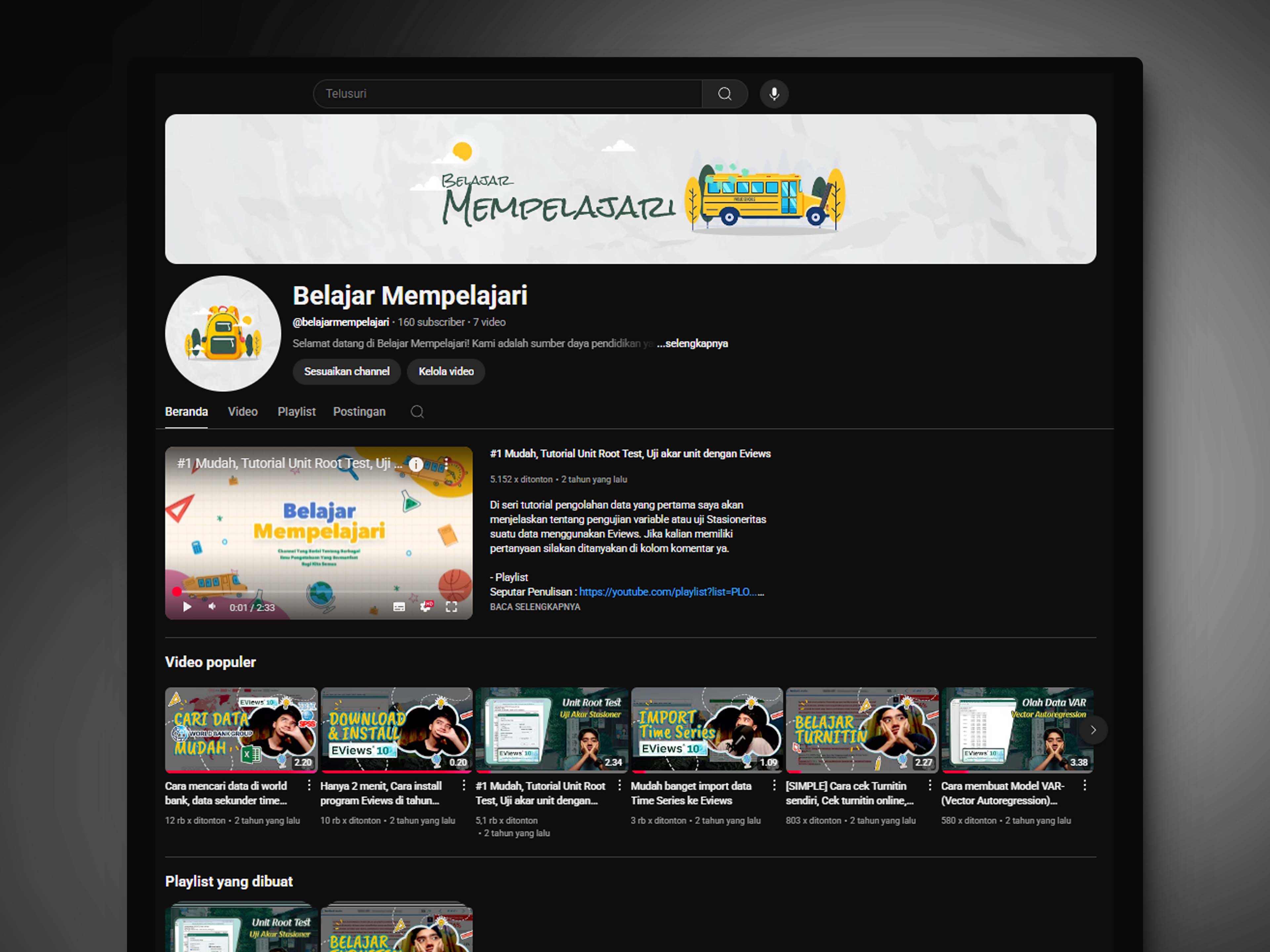Switch to the Video tab
This screenshot has height=952, width=1270.
tap(242, 412)
